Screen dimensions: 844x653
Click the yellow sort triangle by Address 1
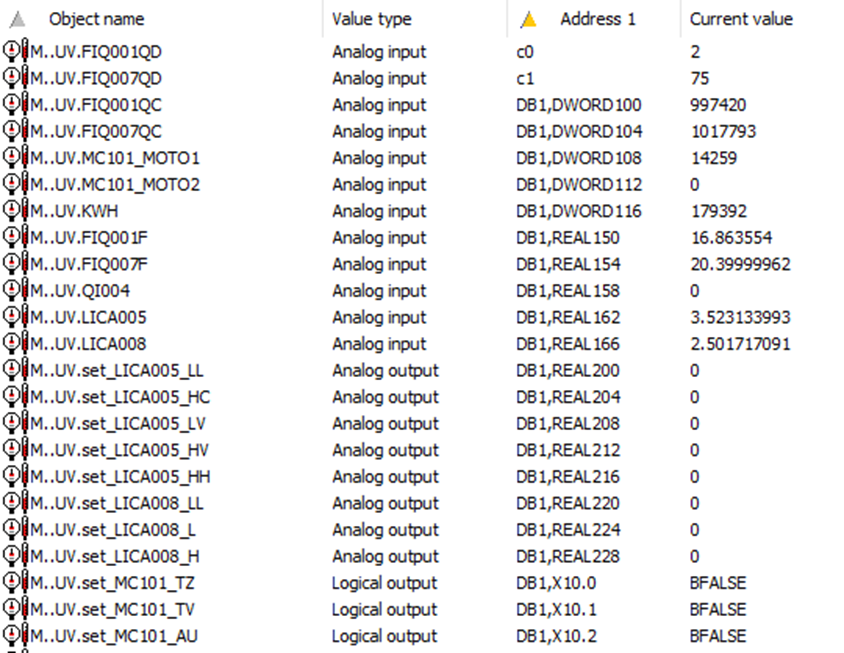[529, 19]
